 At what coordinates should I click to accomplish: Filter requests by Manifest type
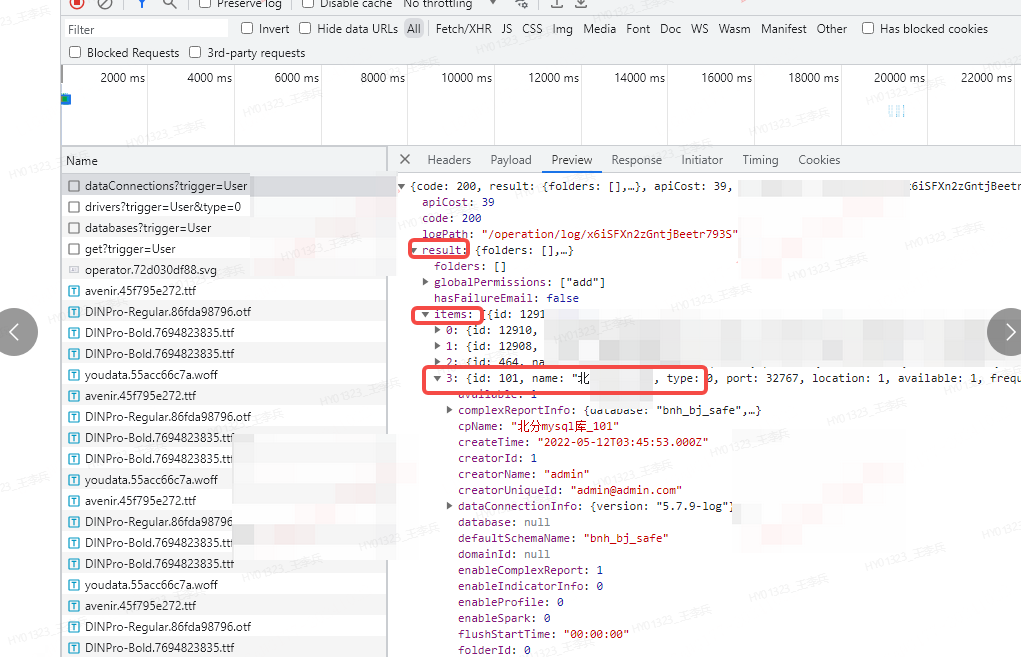pyautogui.click(x=784, y=29)
